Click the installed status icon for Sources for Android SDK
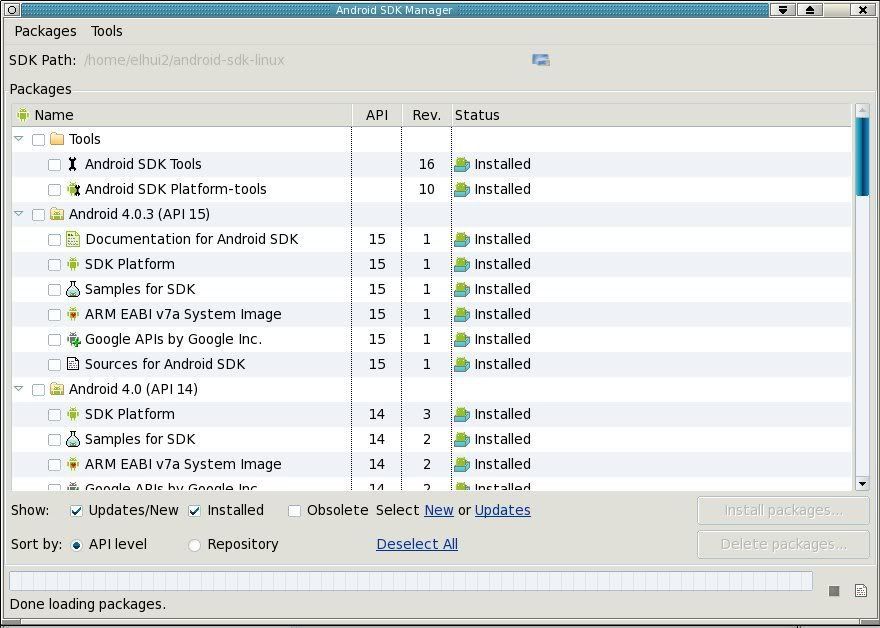The height and width of the screenshot is (628, 880). pos(462,364)
